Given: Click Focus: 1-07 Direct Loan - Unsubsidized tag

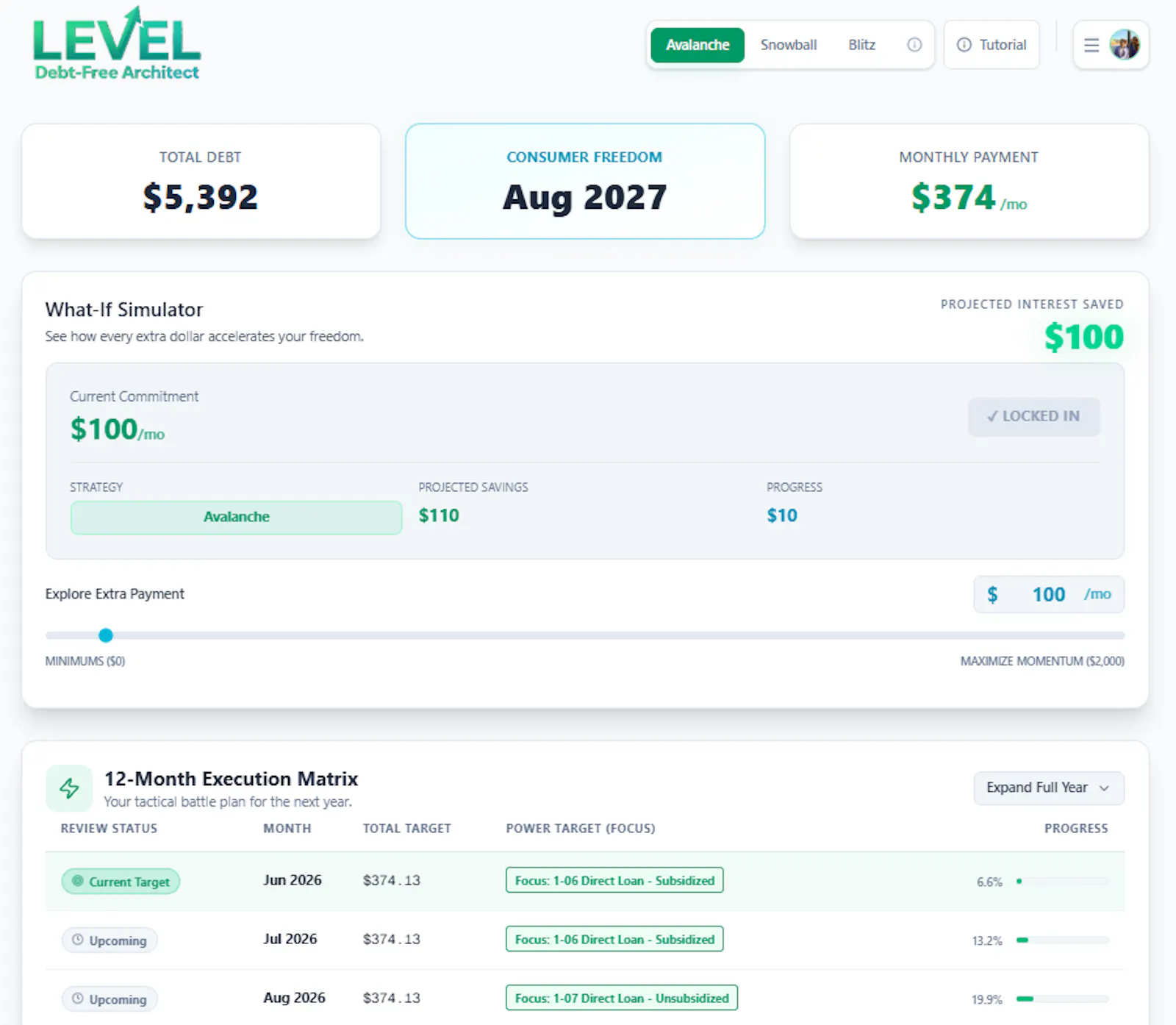Looking at the screenshot, I should (x=622, y=998).
